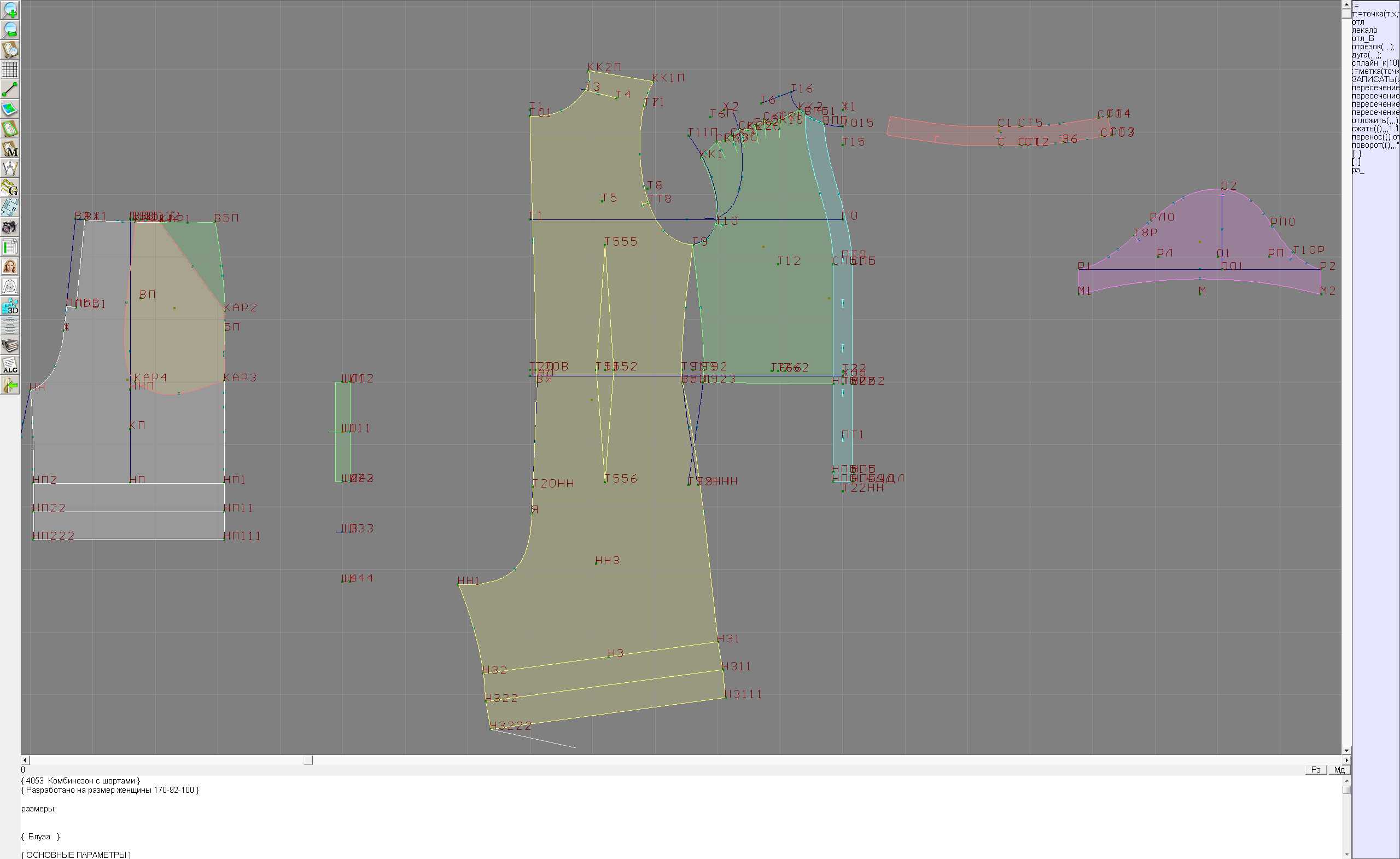Open the green spreadsheet table icon
This screenshot has width=1400, height=859.
click(10, 247)
